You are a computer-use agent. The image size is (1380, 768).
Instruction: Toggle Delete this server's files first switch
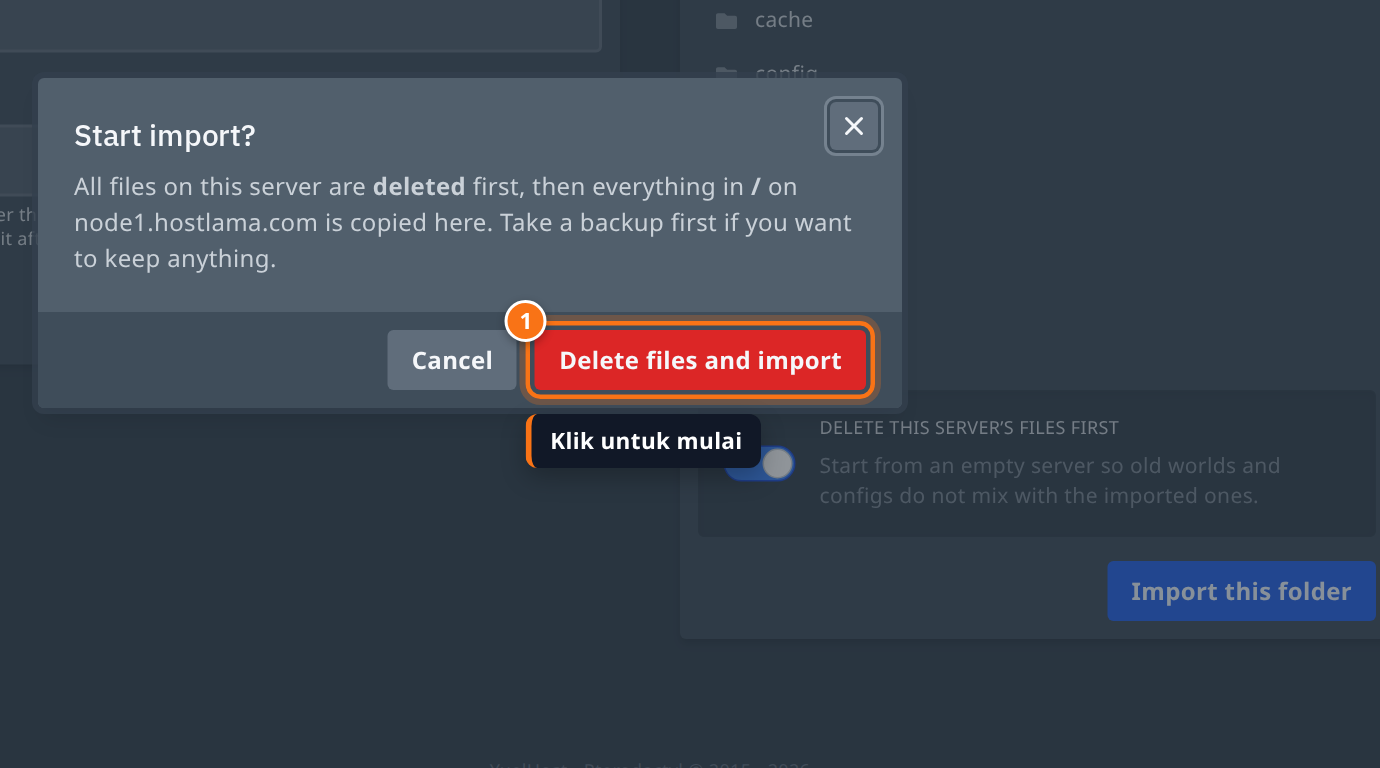tap(760, 464)
